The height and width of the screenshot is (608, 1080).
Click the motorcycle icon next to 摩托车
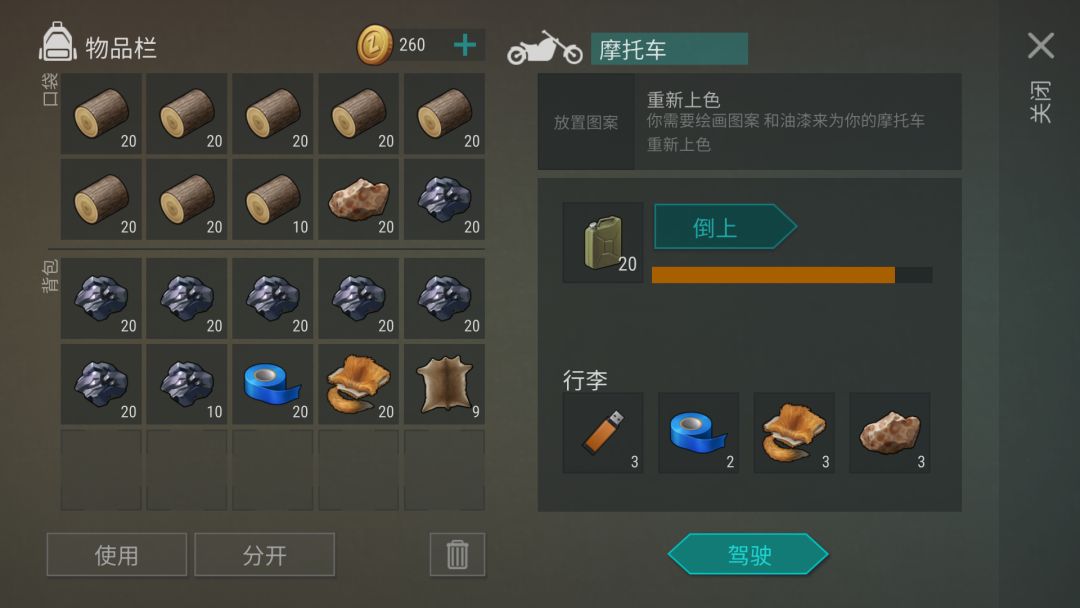pos(545,48)
